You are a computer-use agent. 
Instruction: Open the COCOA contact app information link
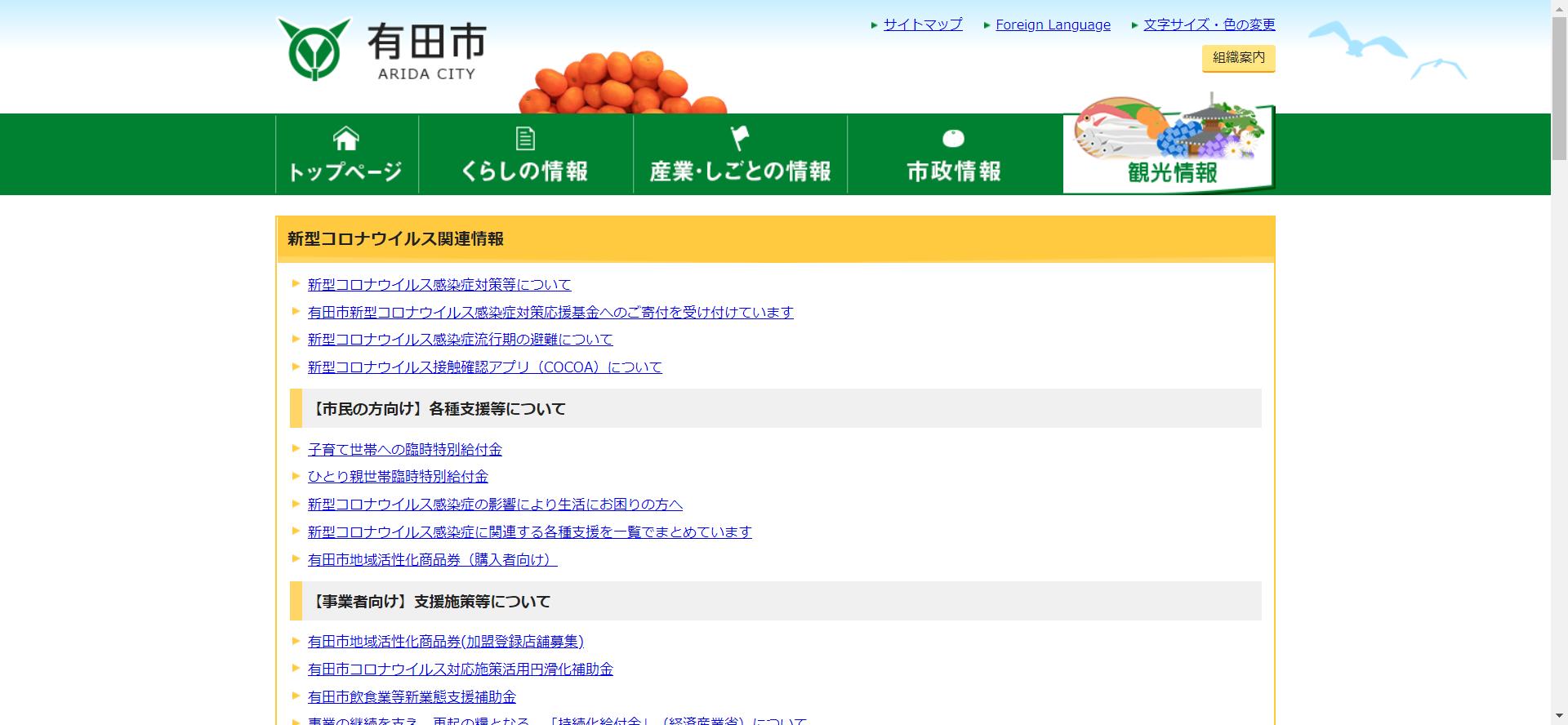[484, 367]
